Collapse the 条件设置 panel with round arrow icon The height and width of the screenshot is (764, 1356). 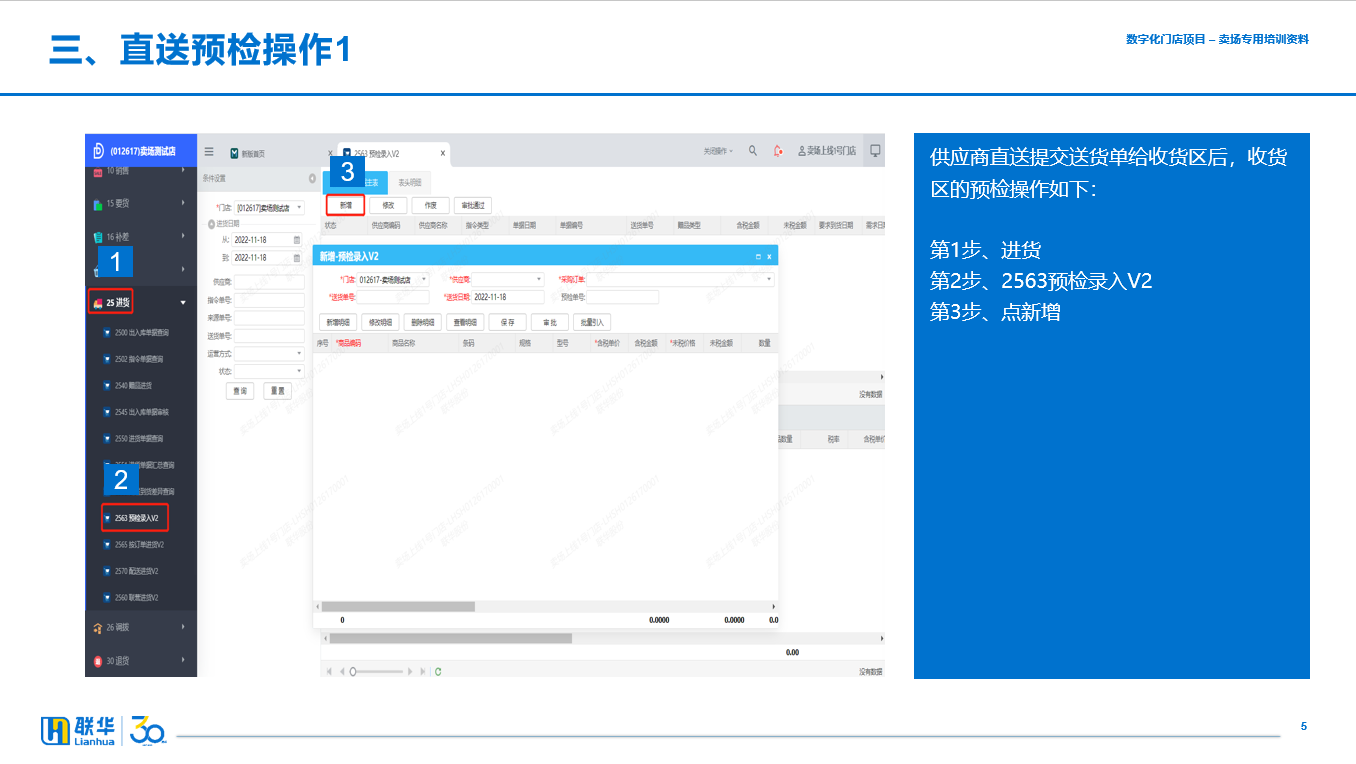(312, 178)
